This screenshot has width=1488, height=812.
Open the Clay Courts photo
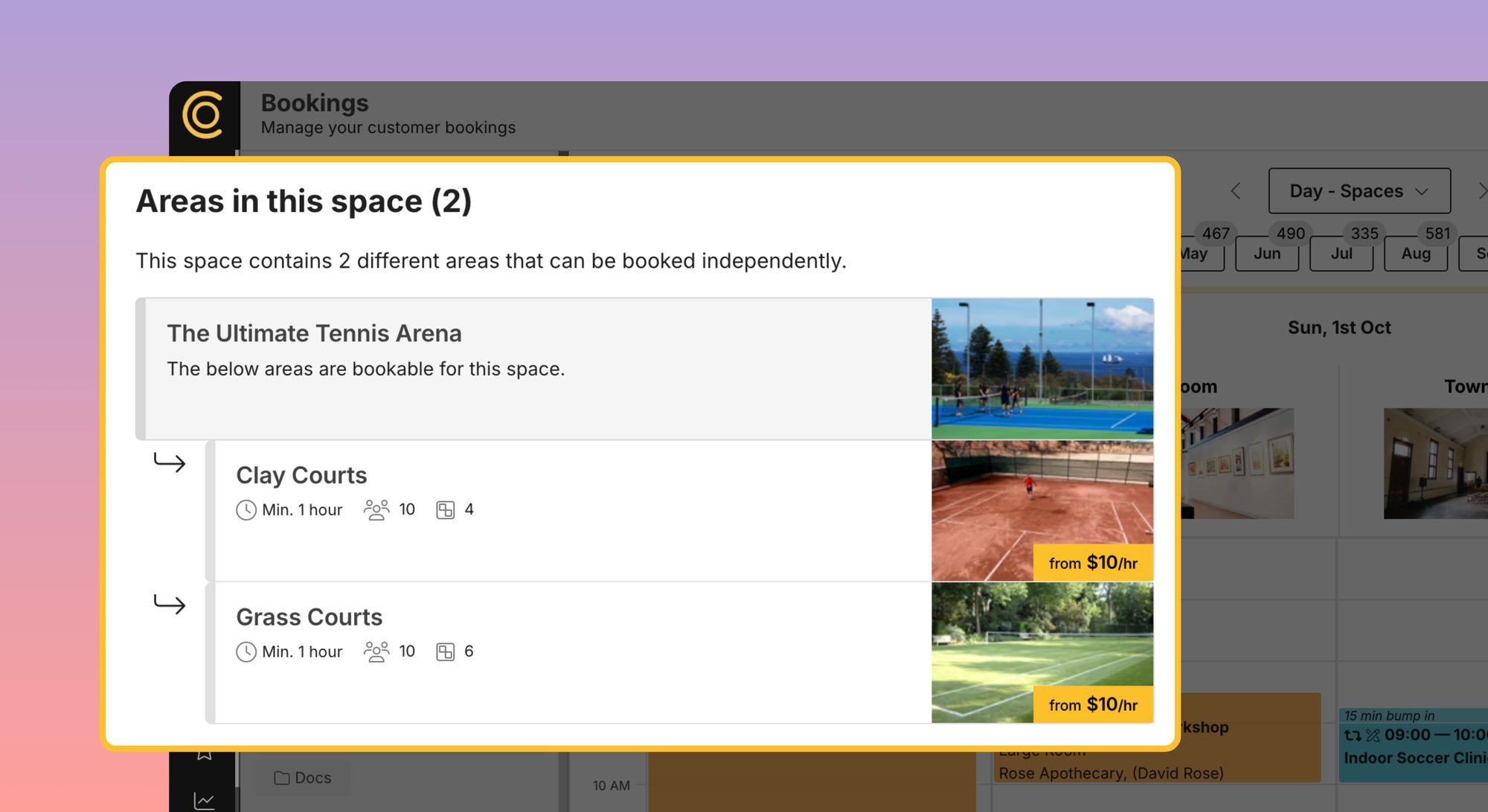1042,511
